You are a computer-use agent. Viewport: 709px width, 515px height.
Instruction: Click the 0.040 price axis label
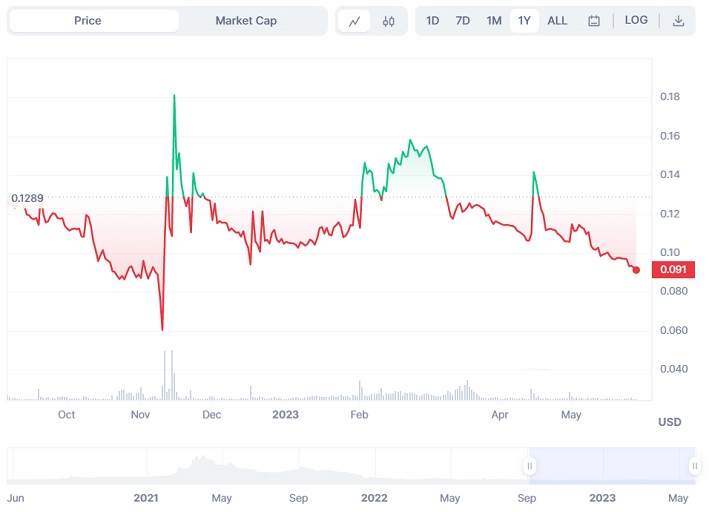tap(674, 369)
